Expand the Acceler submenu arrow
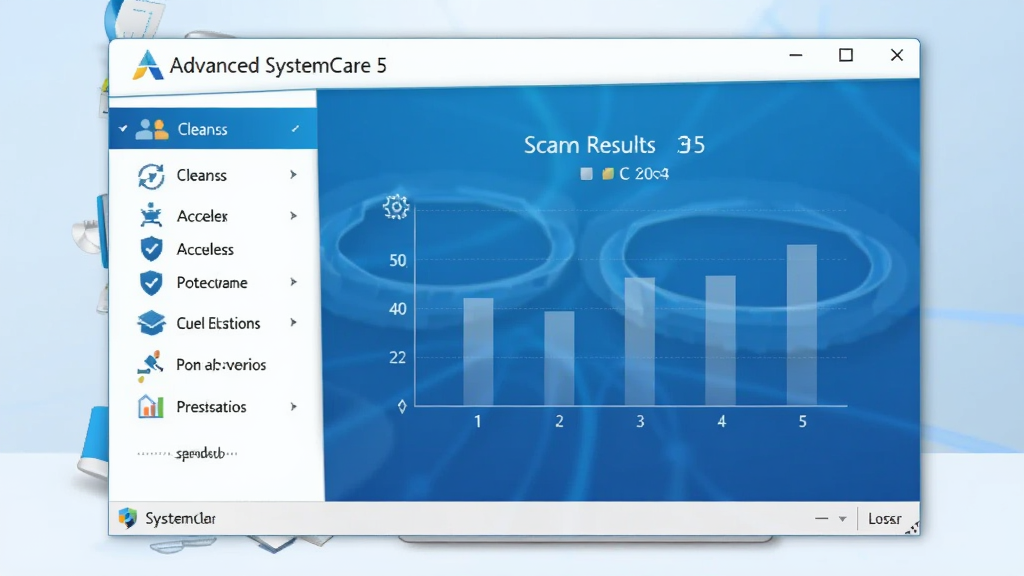 293,216
